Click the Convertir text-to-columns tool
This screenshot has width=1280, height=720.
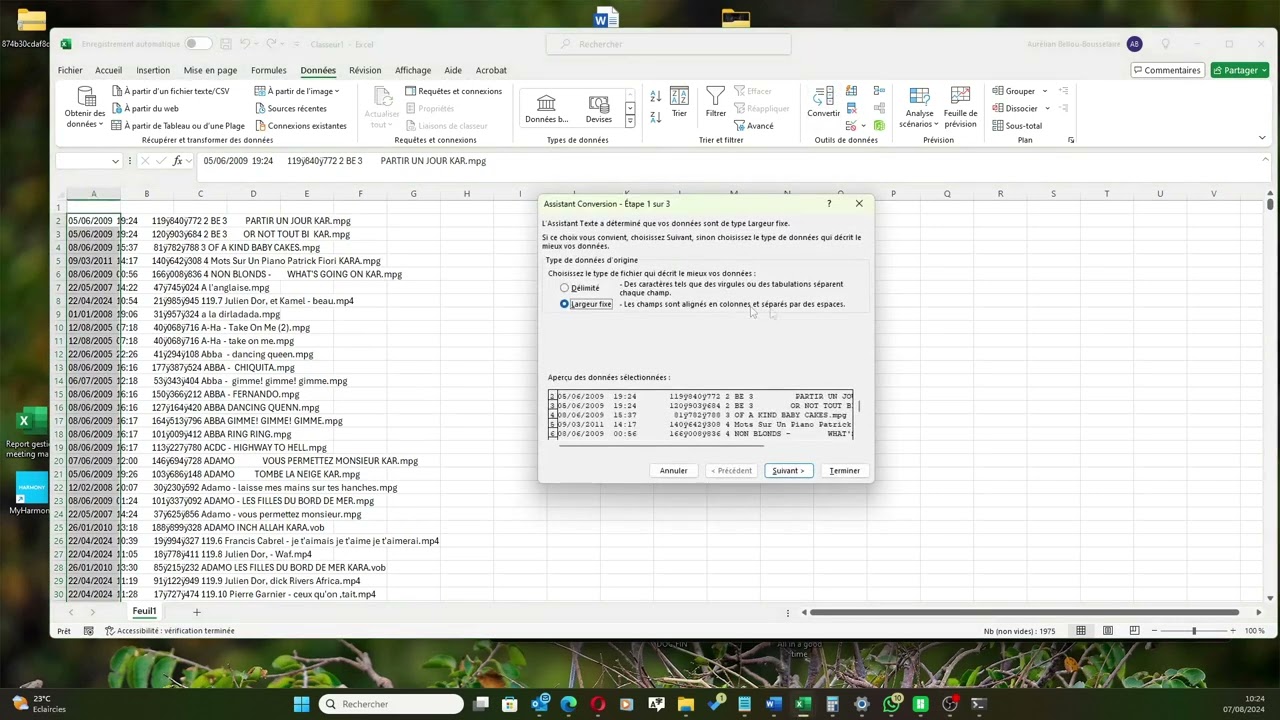[x=824, y=103]
